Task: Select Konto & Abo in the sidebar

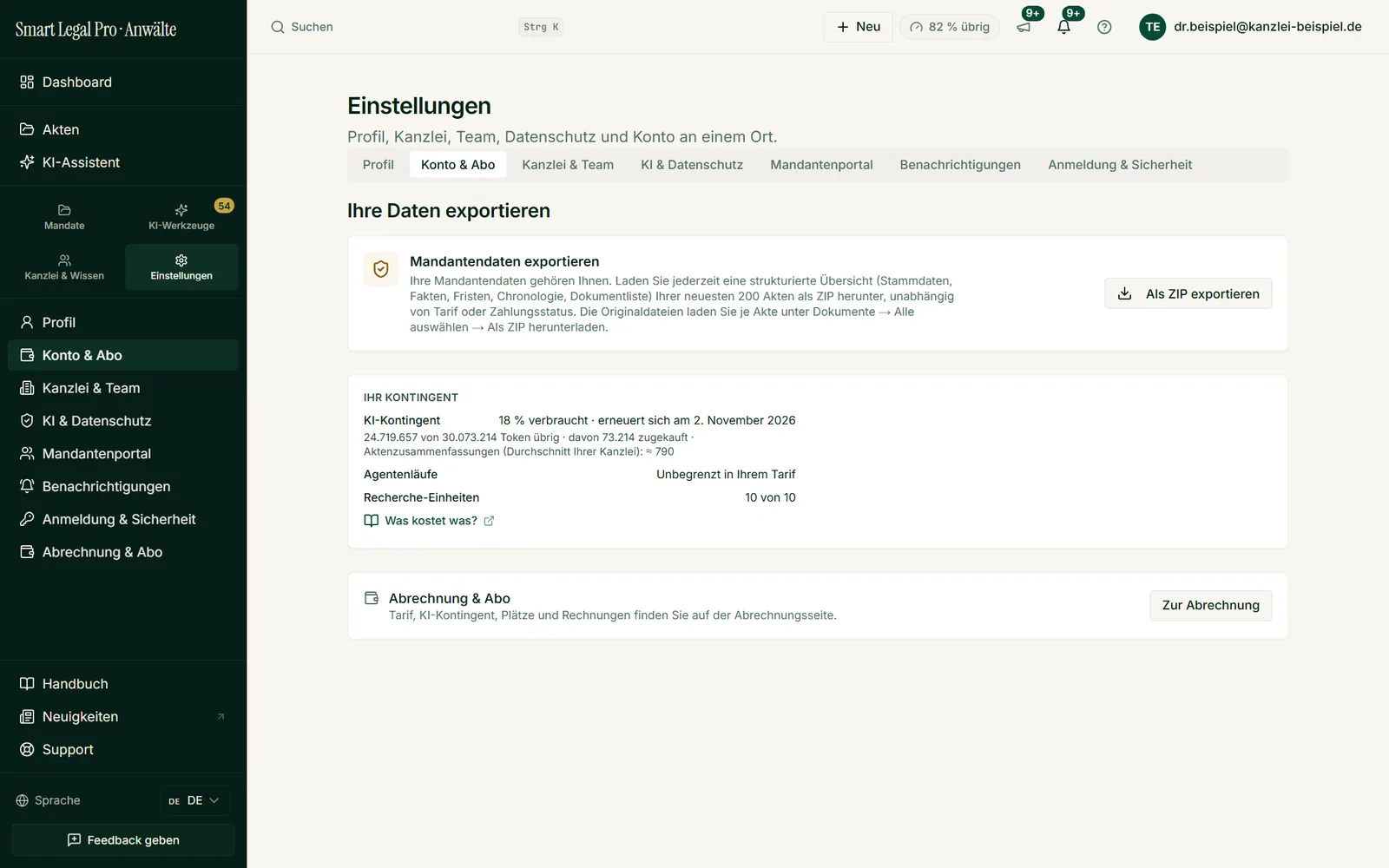Action: tap(123, 355)
